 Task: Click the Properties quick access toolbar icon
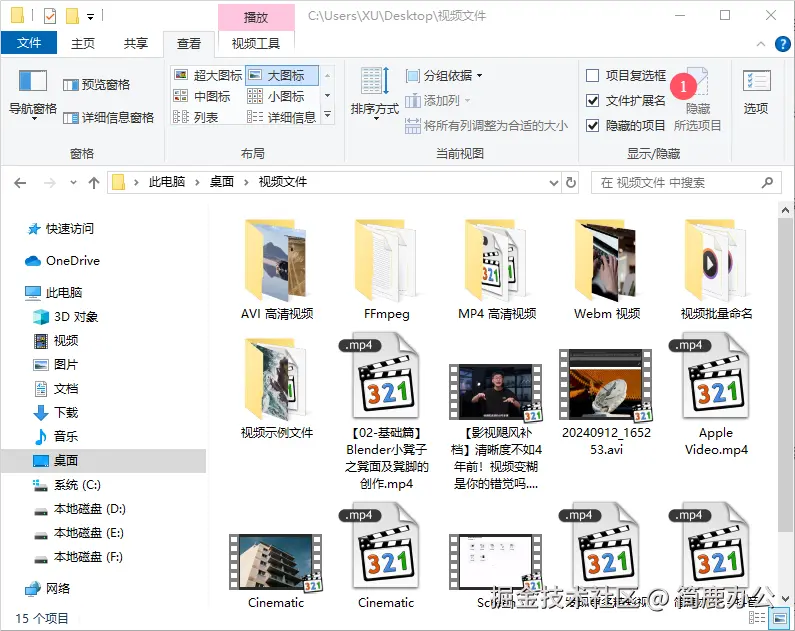point(50,16)
